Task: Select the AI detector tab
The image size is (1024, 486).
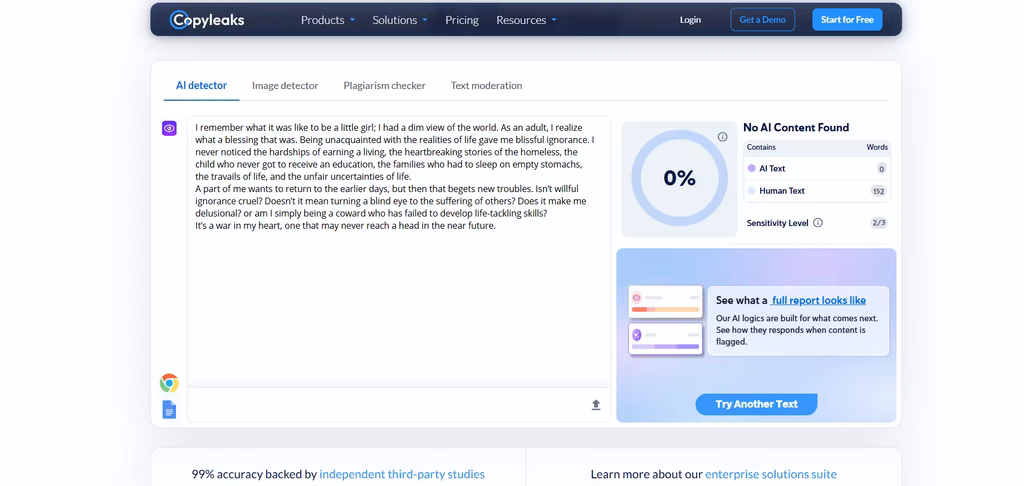Action: (201, 86)
